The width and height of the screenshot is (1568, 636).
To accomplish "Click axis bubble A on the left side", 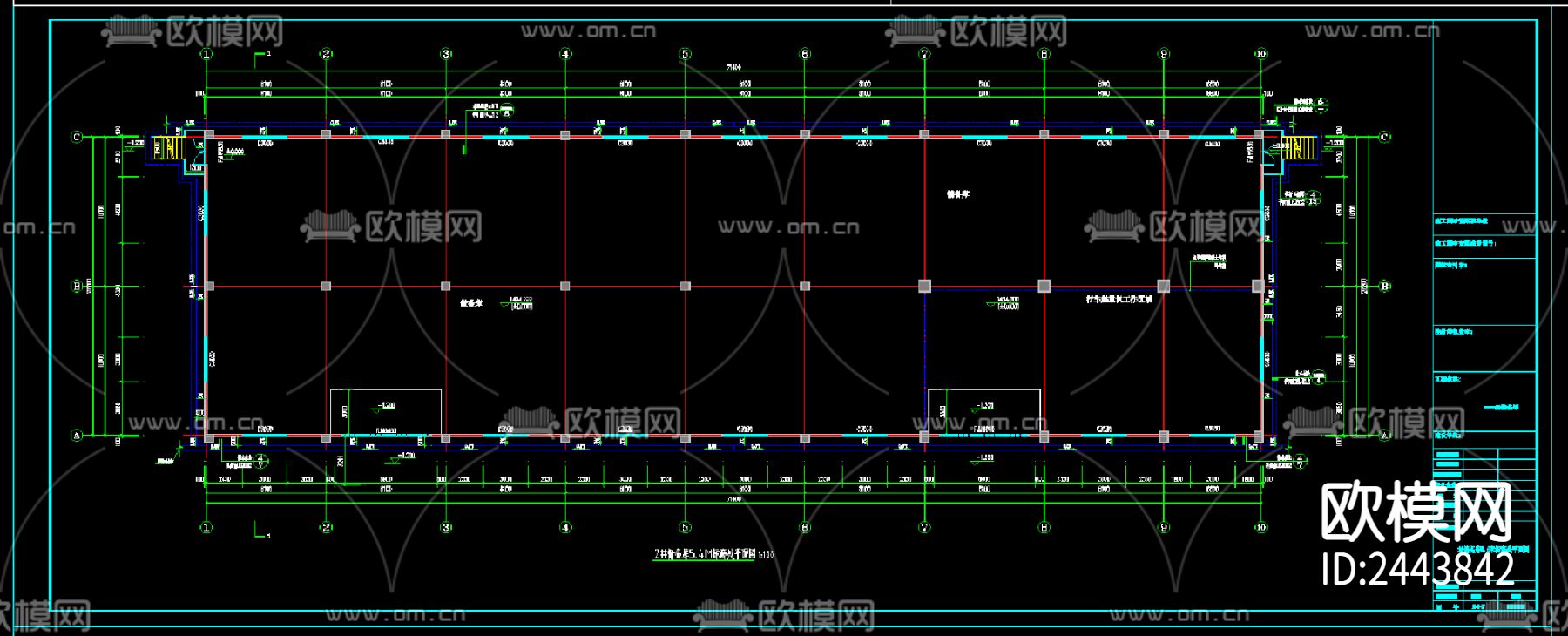I will 77,436.
